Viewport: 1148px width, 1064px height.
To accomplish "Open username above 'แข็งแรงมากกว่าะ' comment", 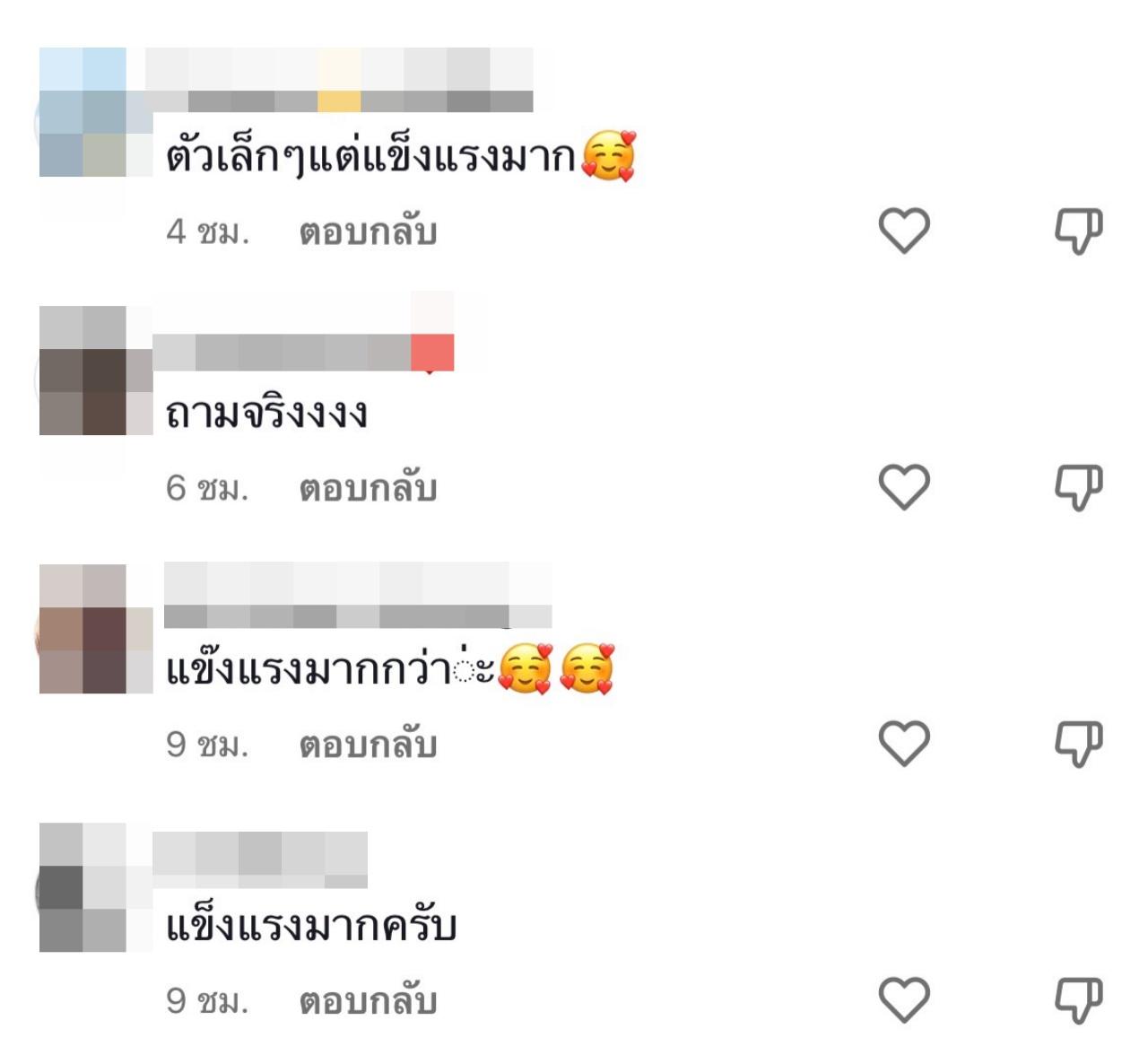I will tap(358, 596).
